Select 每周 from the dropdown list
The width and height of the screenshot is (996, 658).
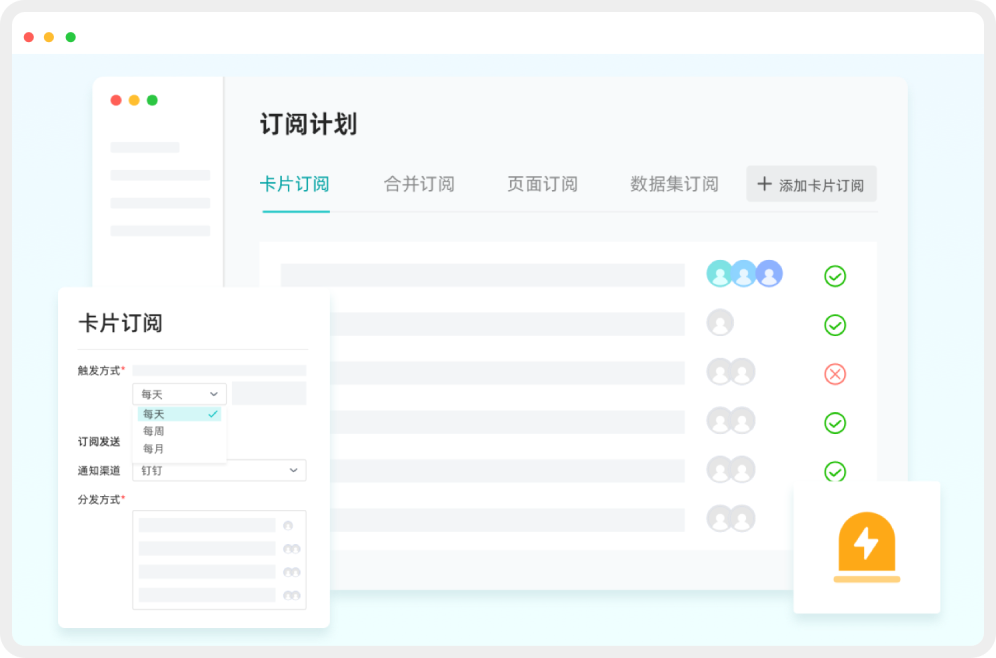154,431
